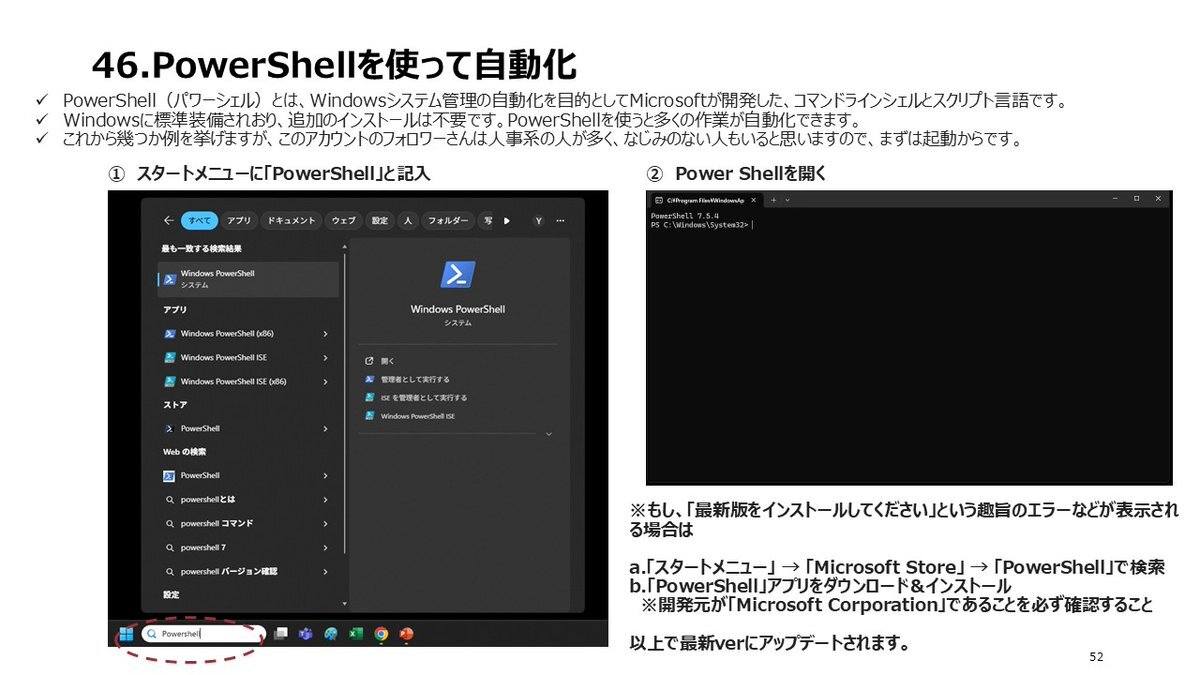
Task: Expand the Store PowerShell result chevron
Action: pos(325,428)
